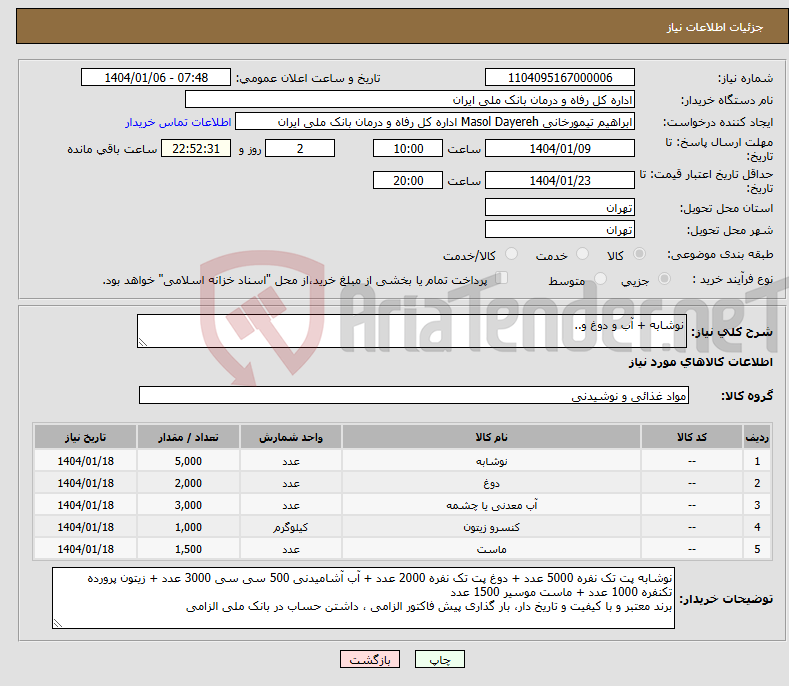Click the resize handle of buyer notes textarea
This screenshot has width=789, height=686.
tap(57, 623)
